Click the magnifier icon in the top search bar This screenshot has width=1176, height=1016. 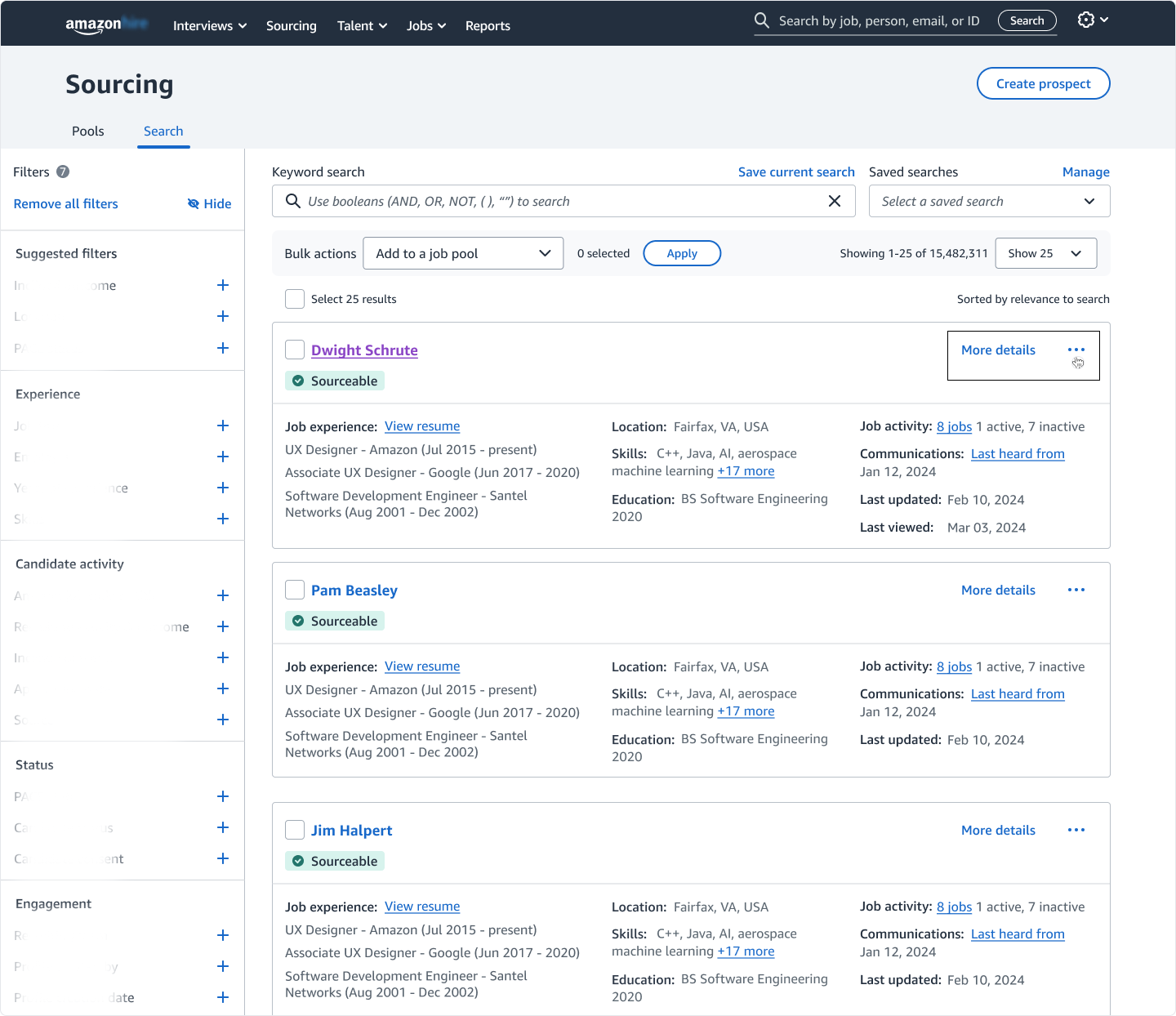[x=762, y=20]
